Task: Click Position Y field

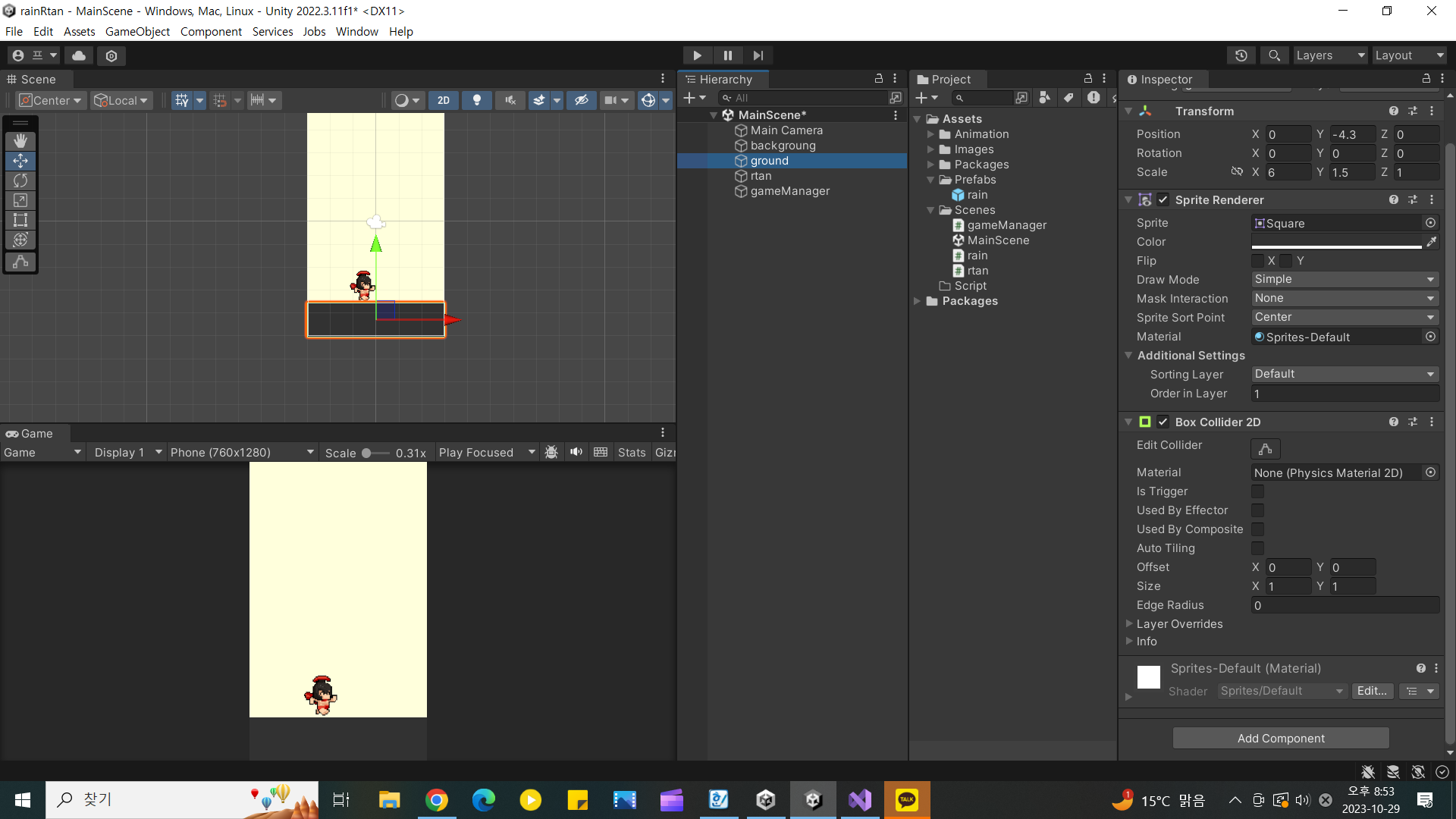Action: point(1352,134)
